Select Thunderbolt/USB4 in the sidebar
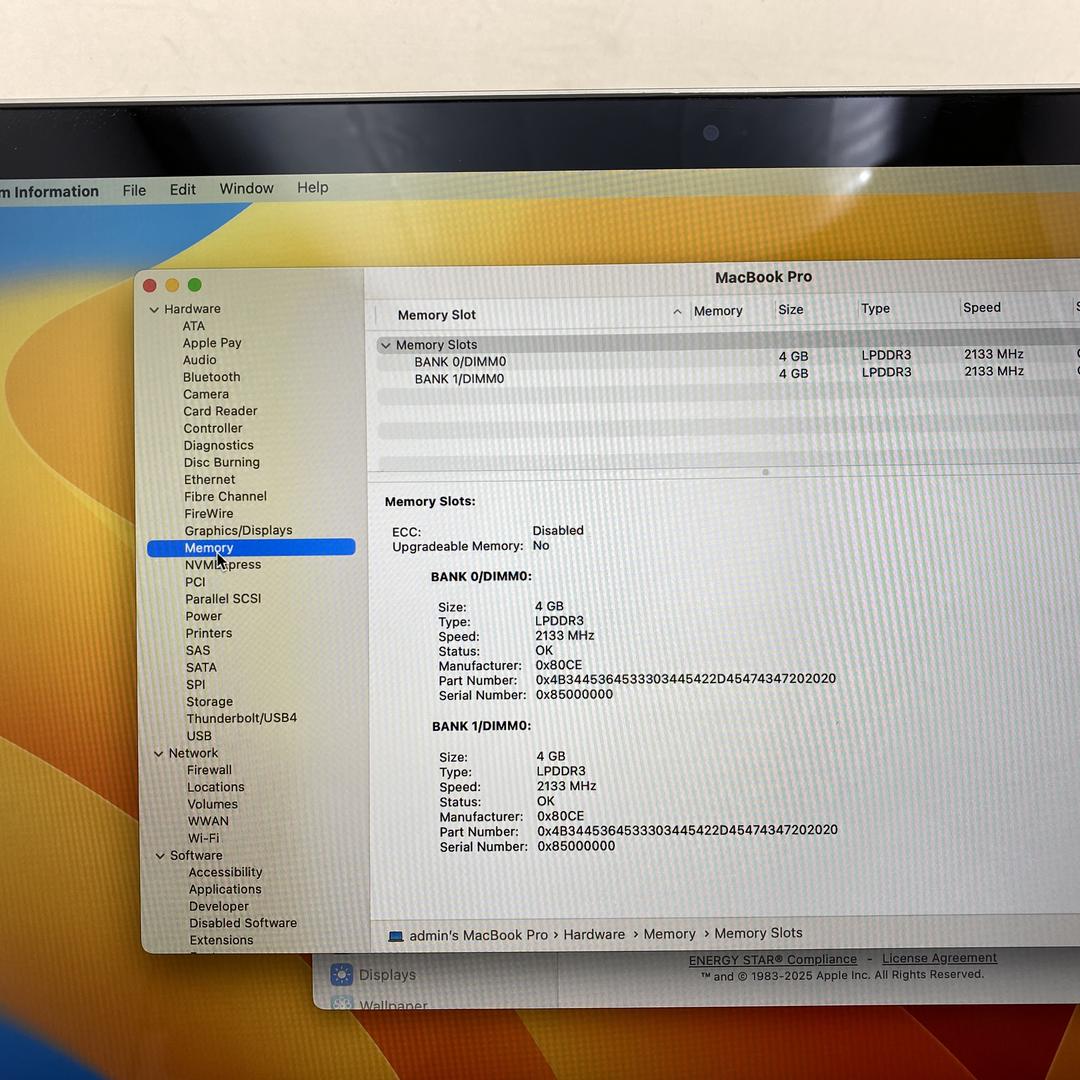Viewport: 1080px width, 1080px height. click(241, 718)
